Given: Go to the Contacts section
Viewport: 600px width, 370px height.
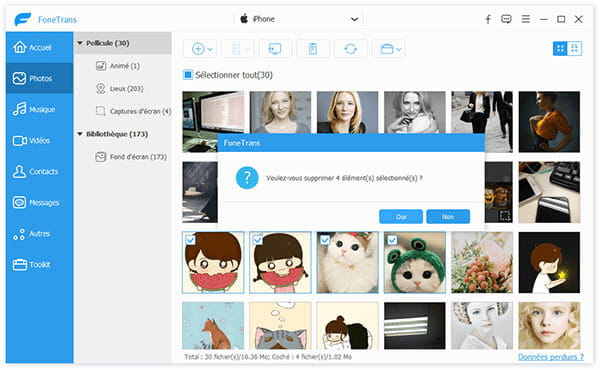Looking at the screenshot, I should click(39, 171).
